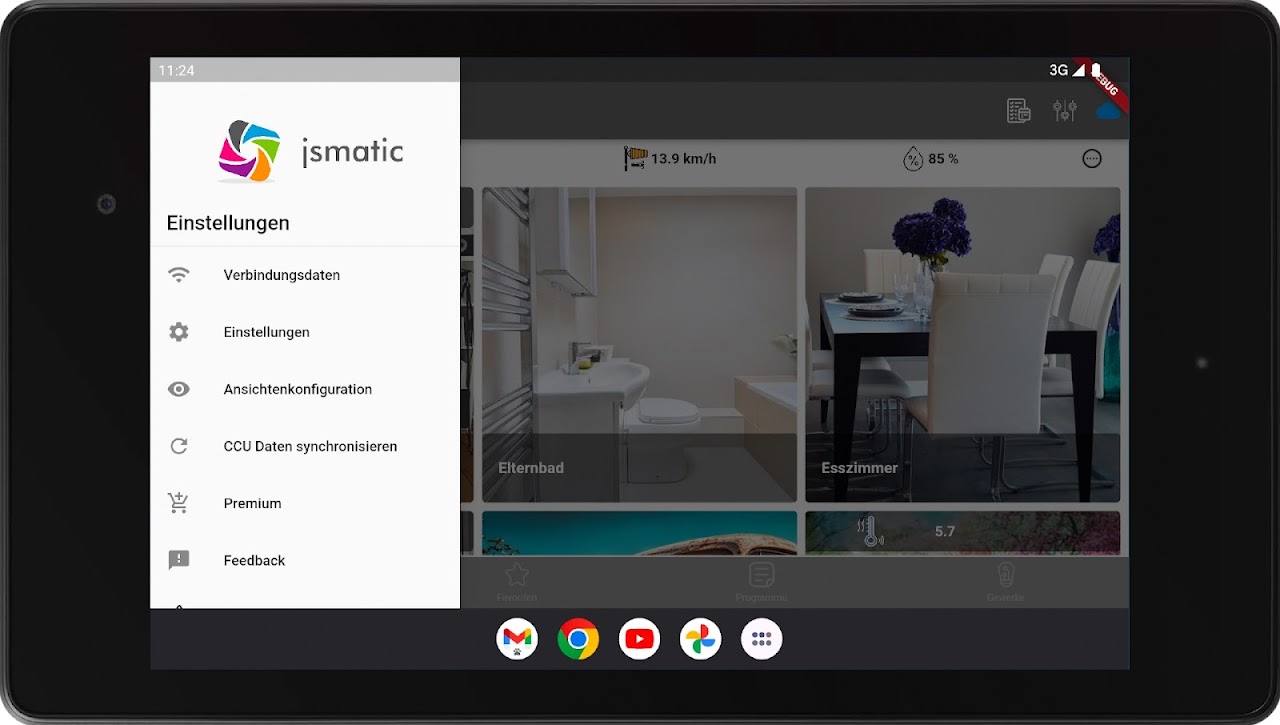
Task: Click the Premium shopping cart icon
Action: pos(179,503)
